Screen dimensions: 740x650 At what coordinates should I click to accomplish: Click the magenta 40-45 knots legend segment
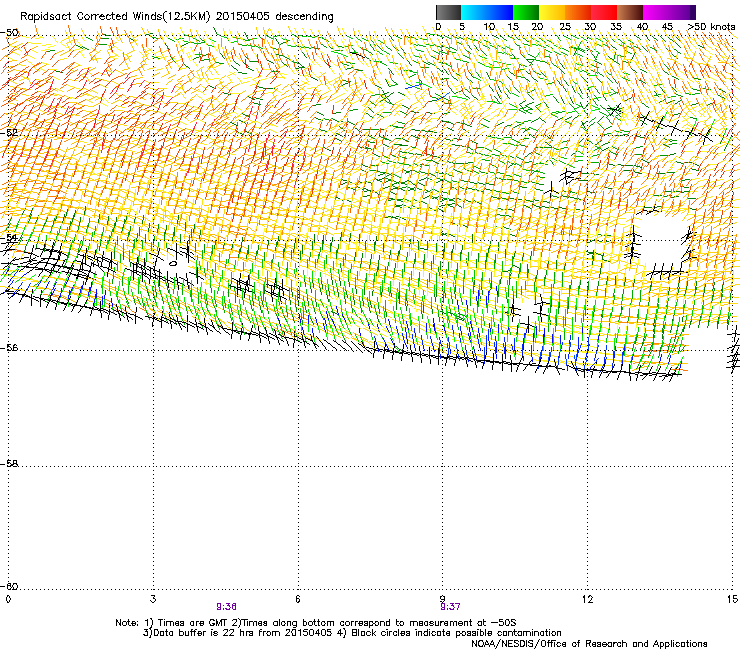pyautogui.click(x=656, y=12)
